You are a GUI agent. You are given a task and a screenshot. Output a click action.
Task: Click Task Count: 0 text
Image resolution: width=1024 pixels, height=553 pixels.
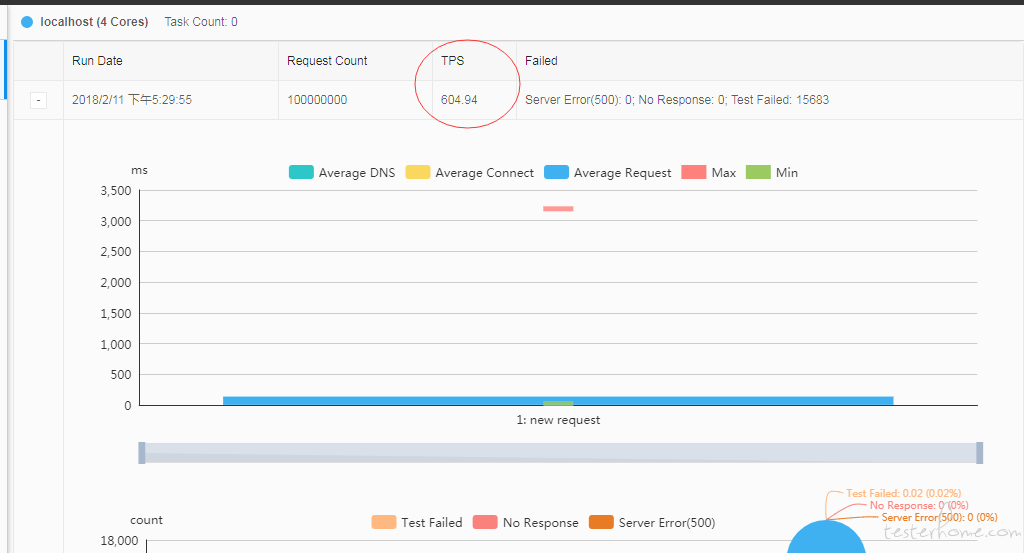point(201,22)
